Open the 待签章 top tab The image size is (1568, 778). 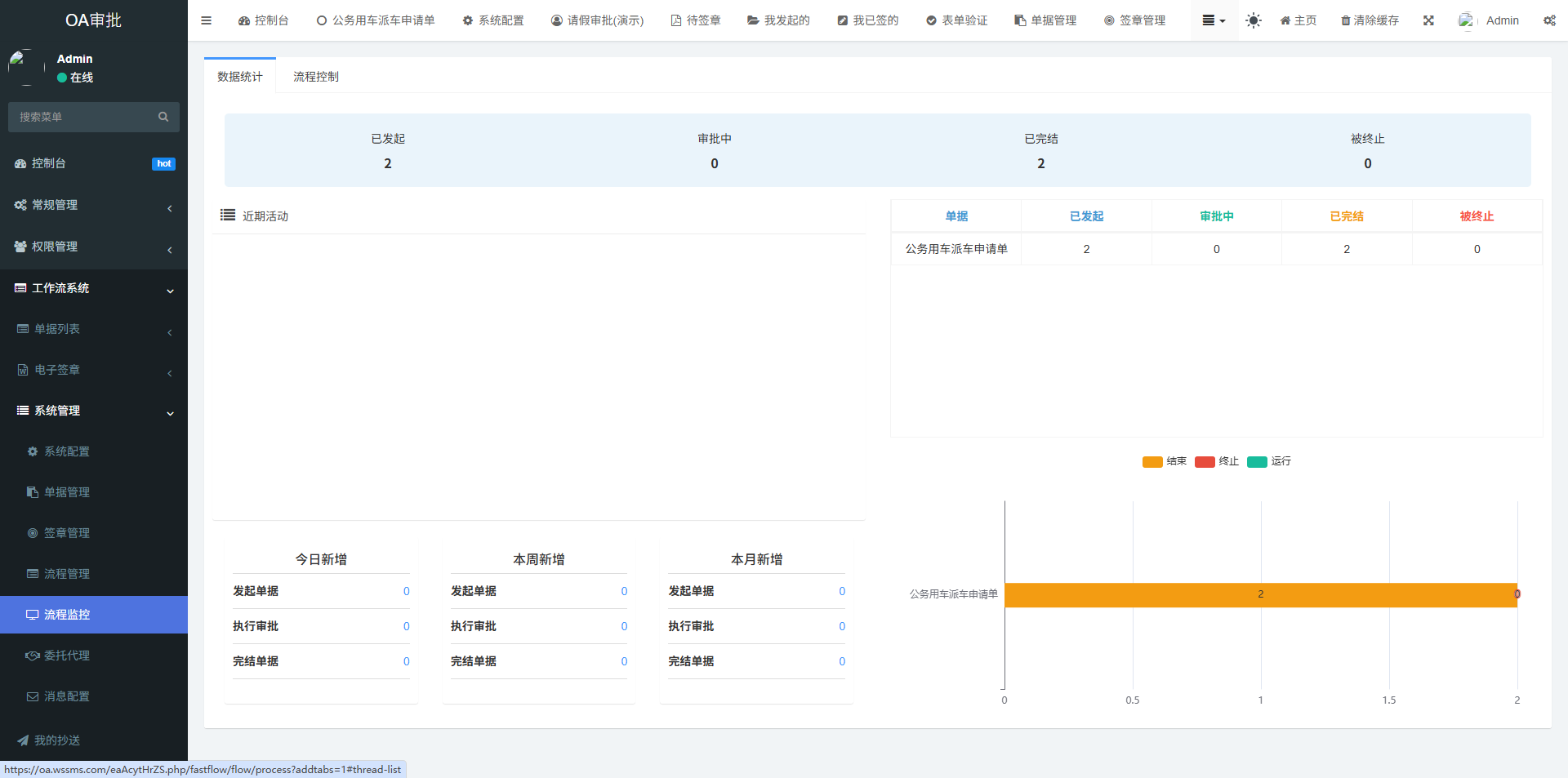tap(696, 20)
